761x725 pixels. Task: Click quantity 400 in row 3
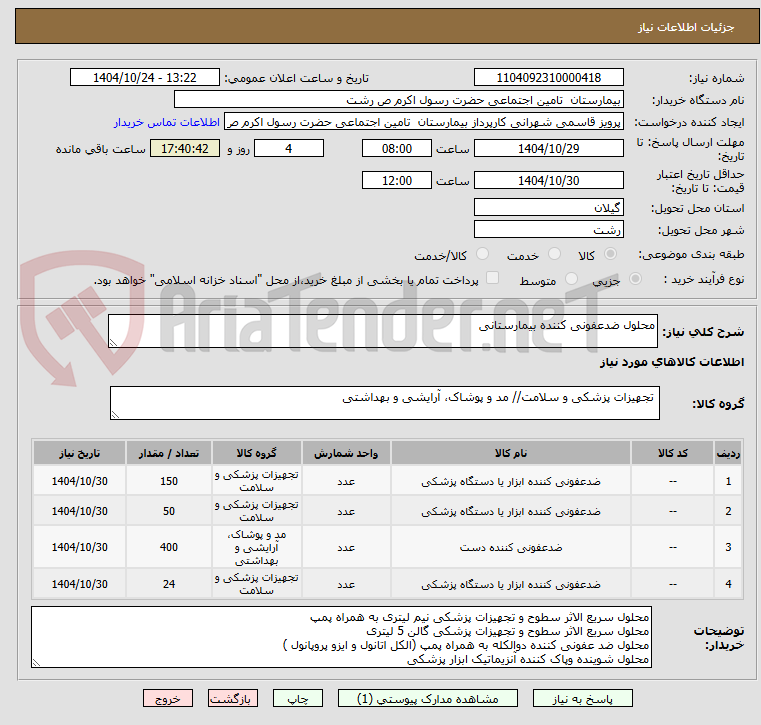click(168, 547)
